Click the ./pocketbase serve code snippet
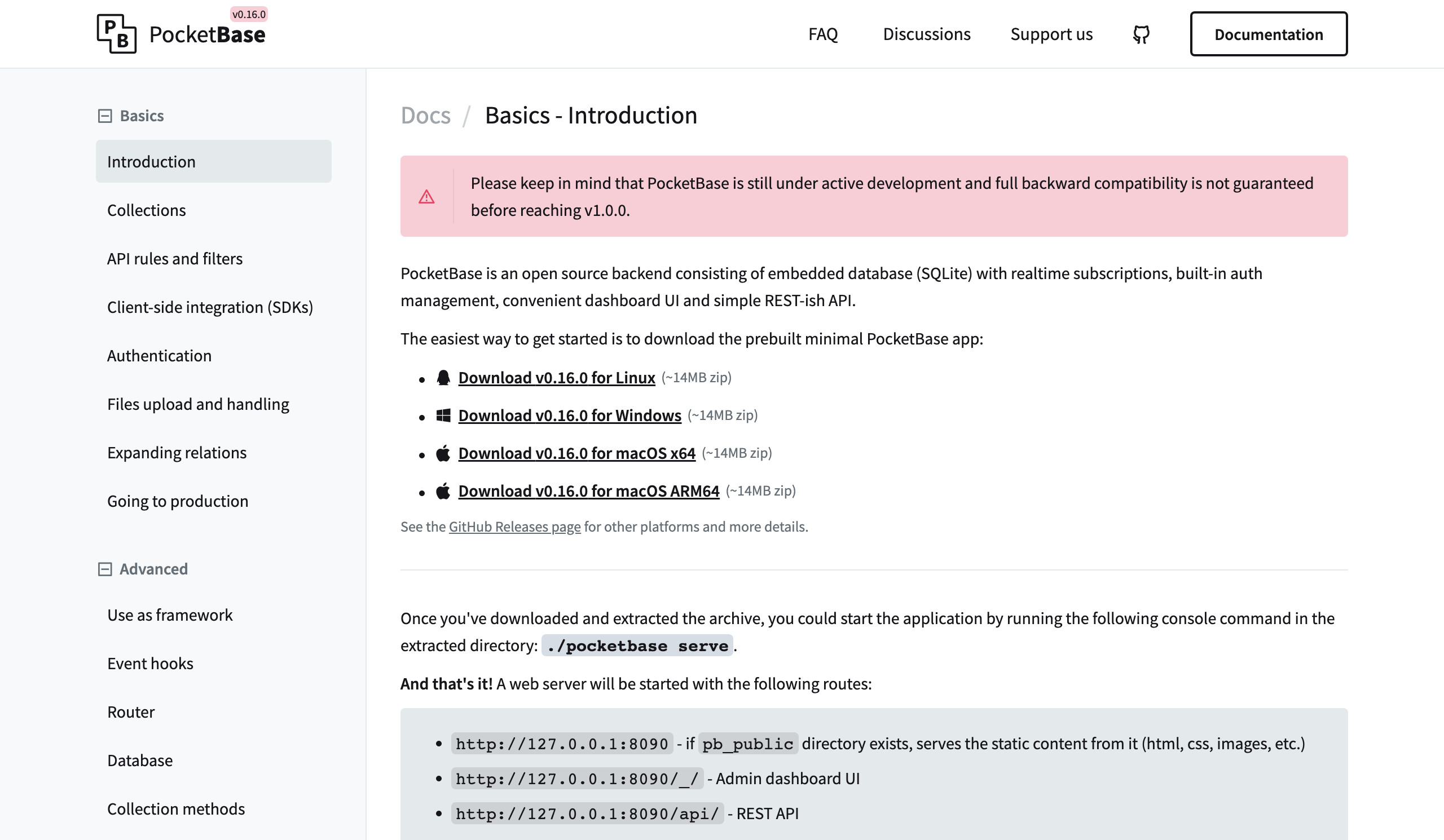The image size is (1444, 840). [x=637, y=646]
